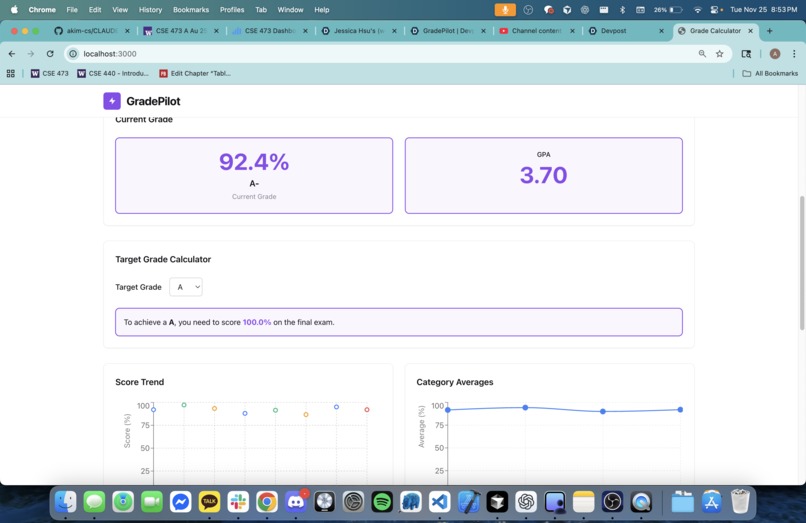
Task: Open the App Store from the dock
Action: coord(711,502)
